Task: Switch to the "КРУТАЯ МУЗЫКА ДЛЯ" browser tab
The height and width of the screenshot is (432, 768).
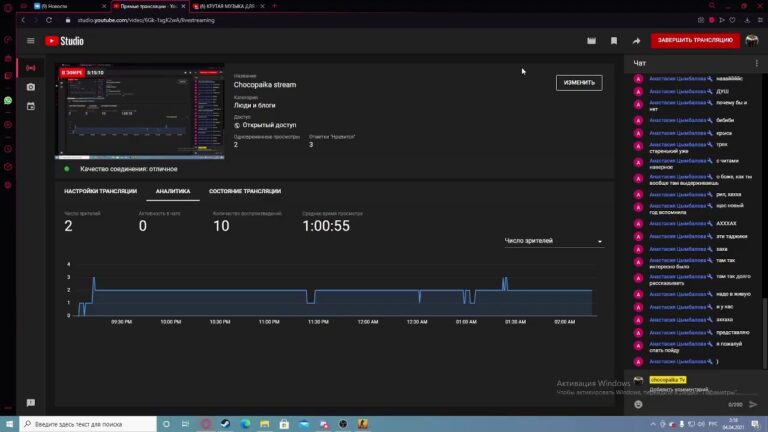Action: [228, 6]
